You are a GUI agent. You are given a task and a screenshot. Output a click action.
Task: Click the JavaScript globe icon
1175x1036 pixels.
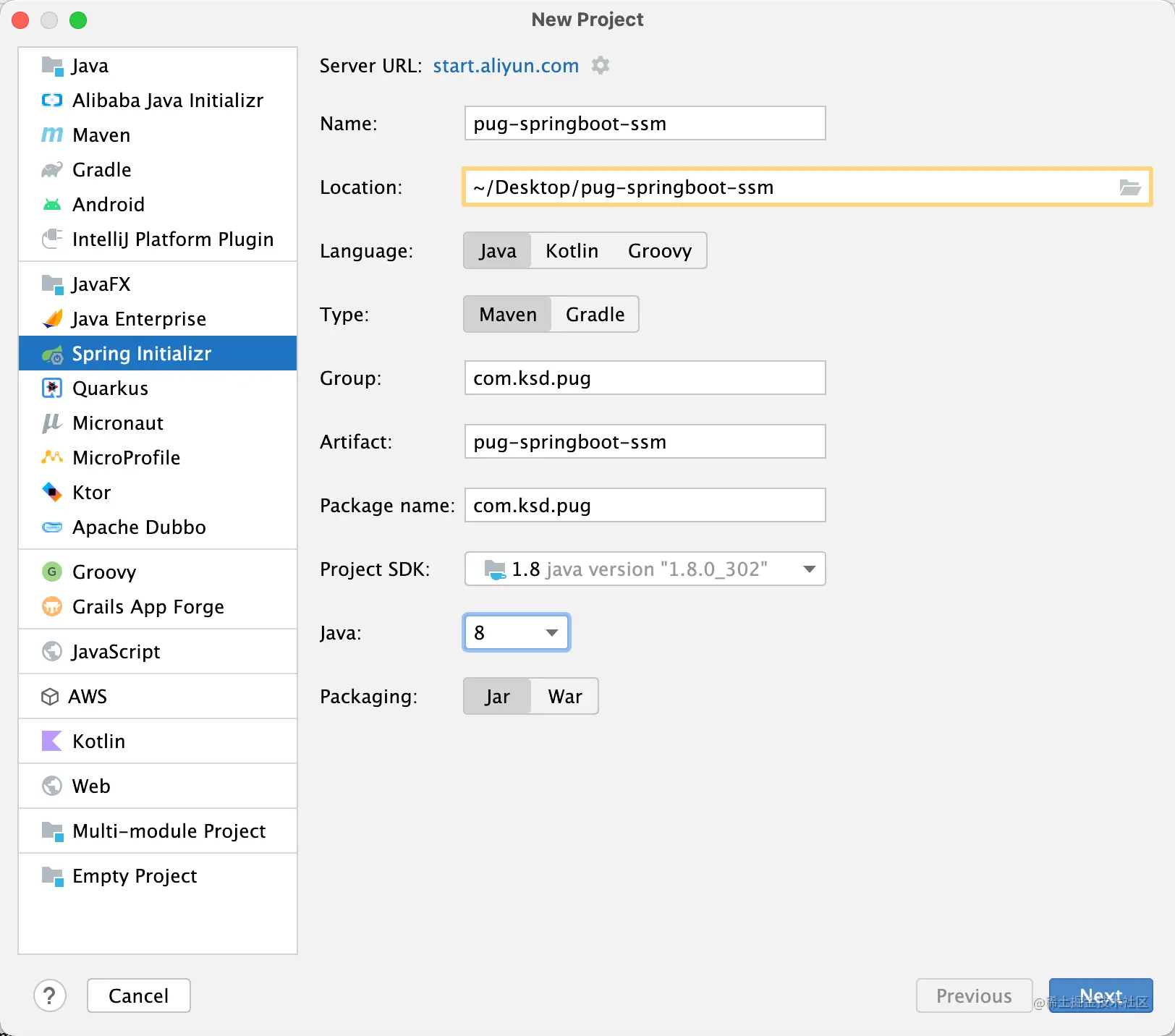[x=52, y=652]
